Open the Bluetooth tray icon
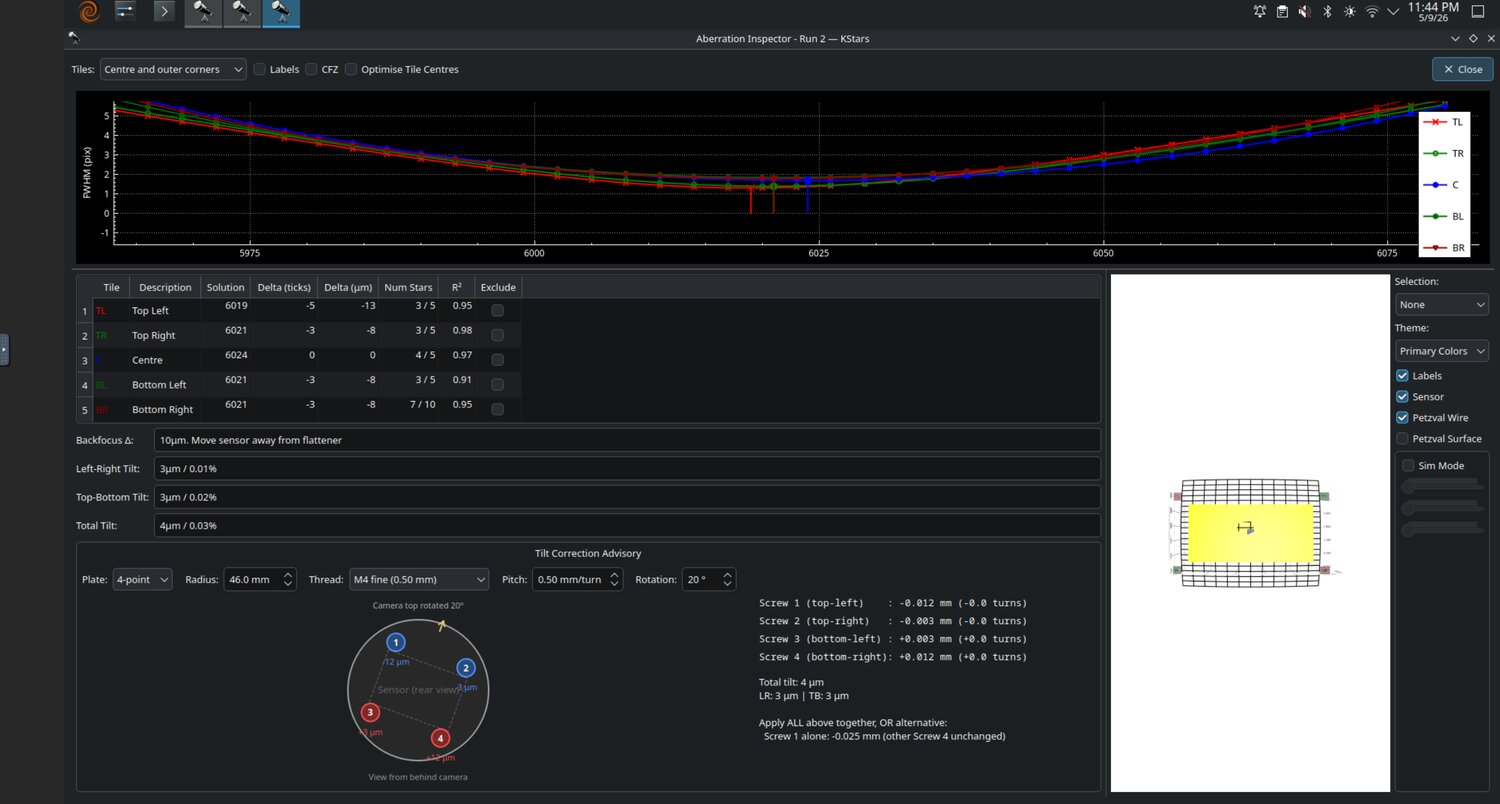 point(1328,12)
